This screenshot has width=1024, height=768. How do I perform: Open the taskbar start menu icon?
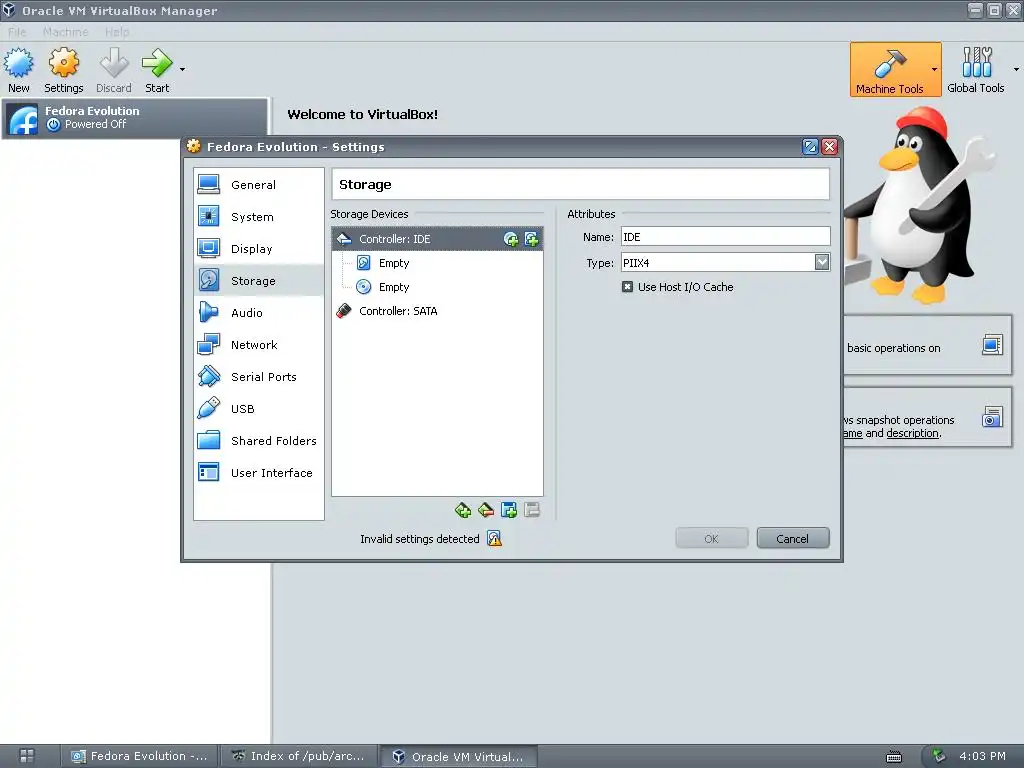27,756
